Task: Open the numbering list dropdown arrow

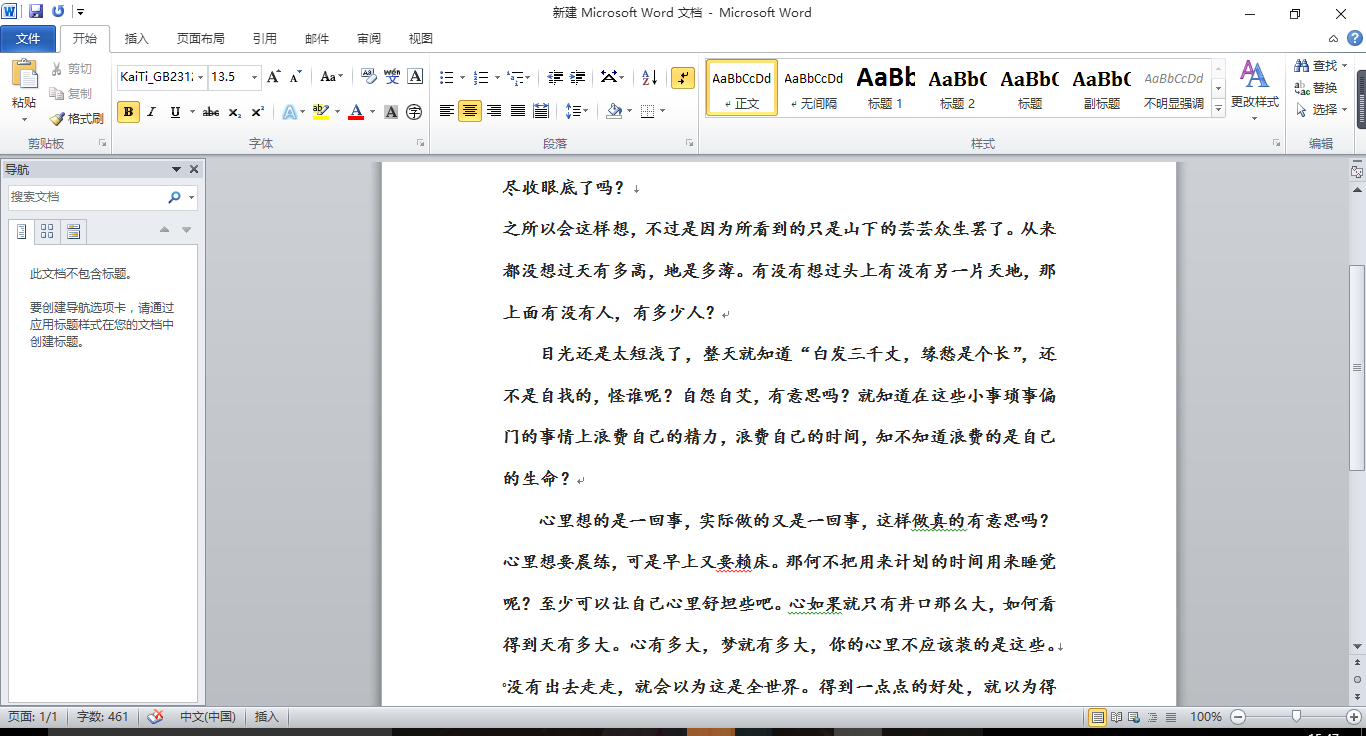Action: [x=496, y=77]
